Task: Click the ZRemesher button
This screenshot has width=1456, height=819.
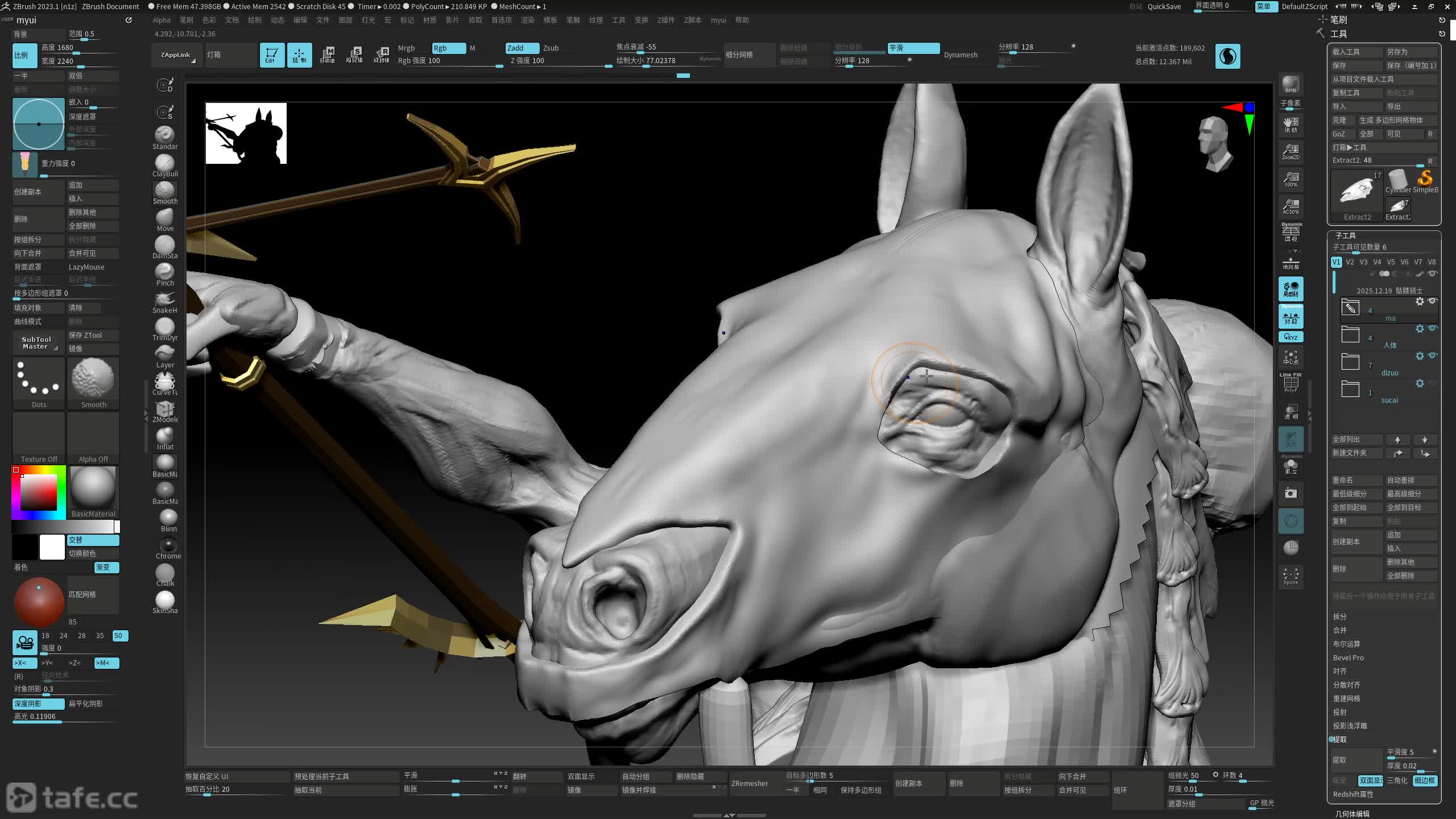Action: tap(749, 783)
